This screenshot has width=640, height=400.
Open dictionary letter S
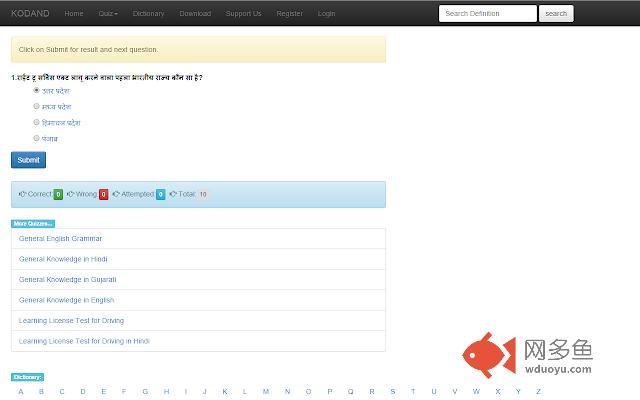pos(393,391)
